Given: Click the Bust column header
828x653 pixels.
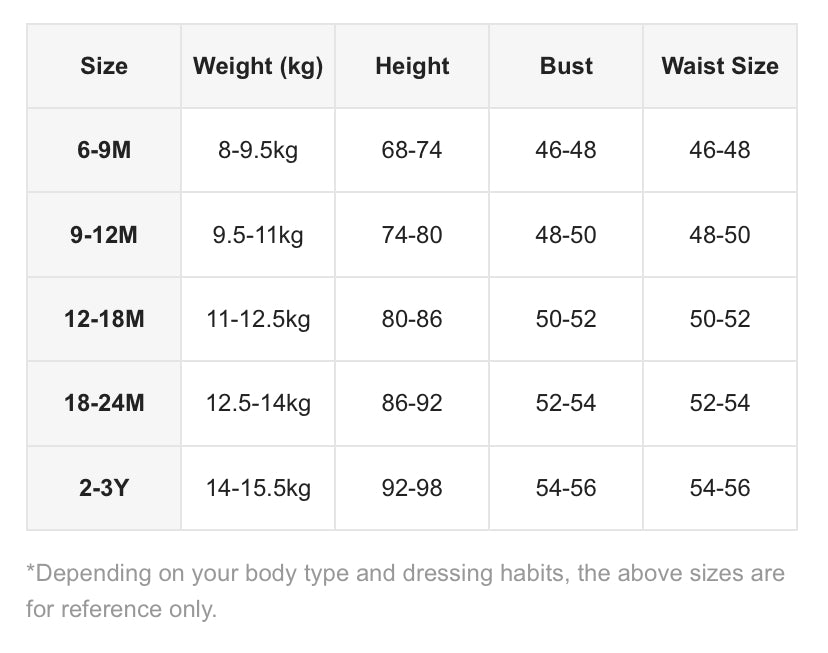Looking at the screenshot, I should click(566, 66).
